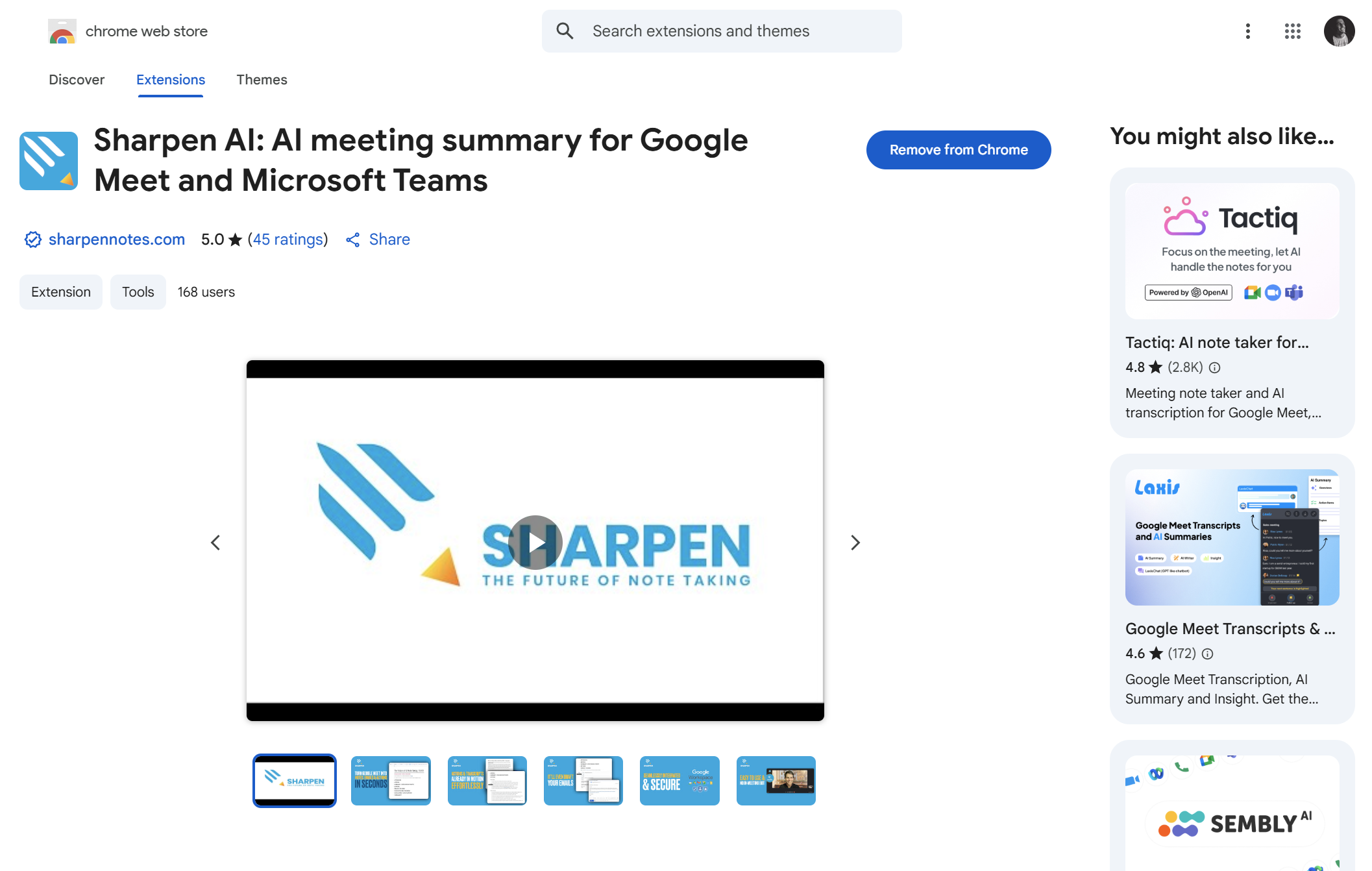Select the Extensions tab
This screenshot has height=871, width=1372.
[x=171, y=80]
